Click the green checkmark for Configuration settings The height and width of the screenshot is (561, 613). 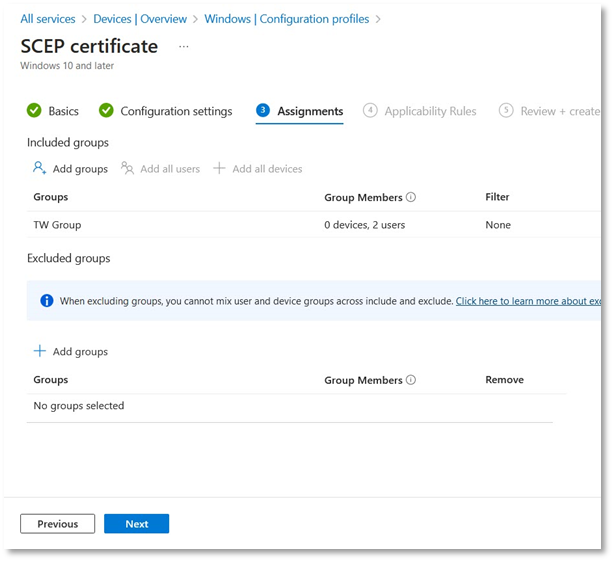(x=106, y=111)
